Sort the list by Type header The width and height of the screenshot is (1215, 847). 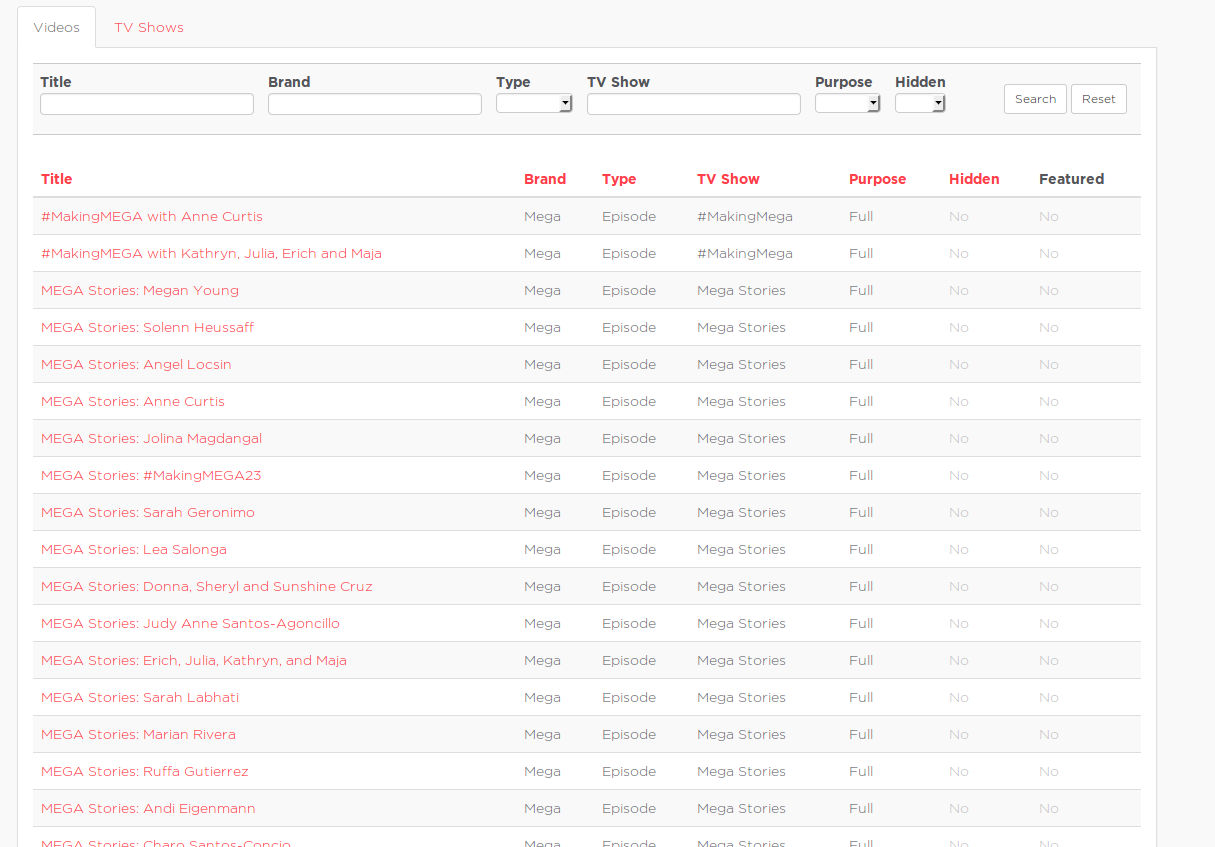pyautogui.click(x=619, y=179)
